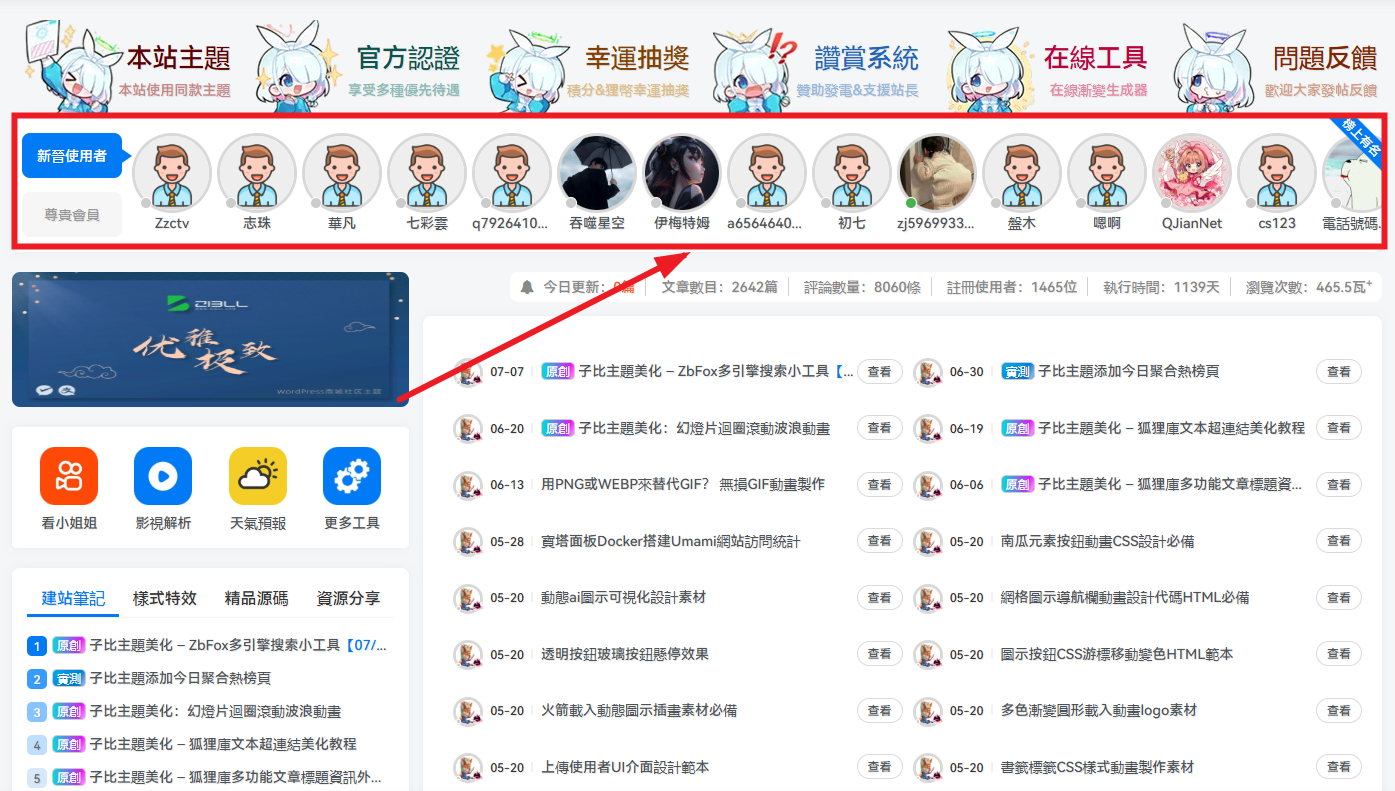1395x791 pixels.
Task: Switch to the 尊貴會員 member view
Action: click(72, 215)
